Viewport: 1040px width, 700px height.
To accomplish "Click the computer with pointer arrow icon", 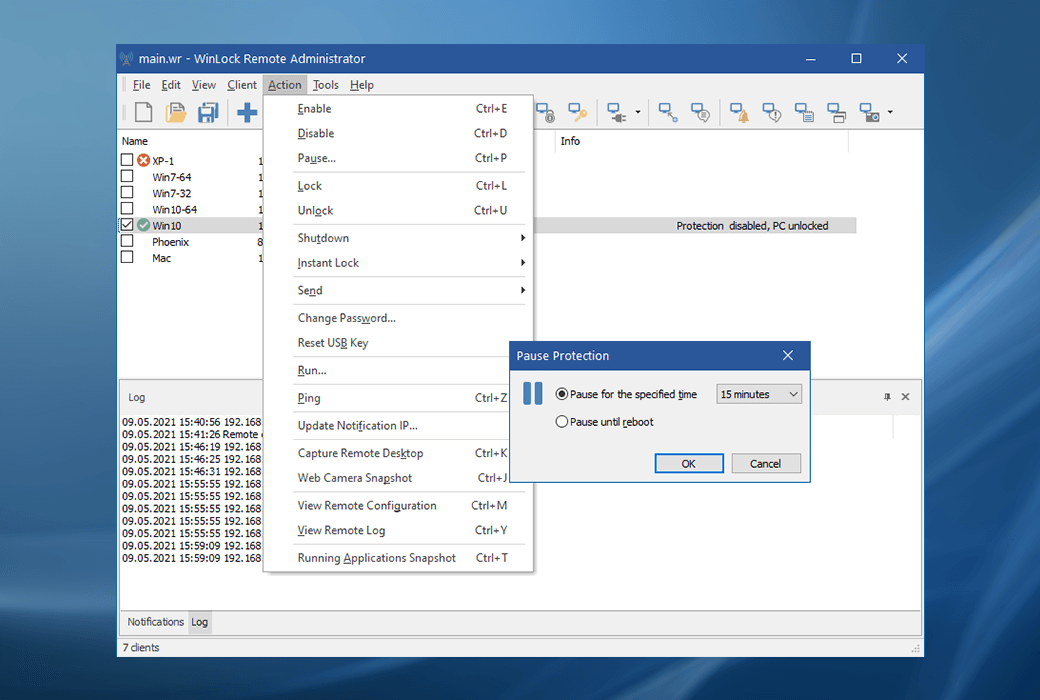I will tap(668, 112).
